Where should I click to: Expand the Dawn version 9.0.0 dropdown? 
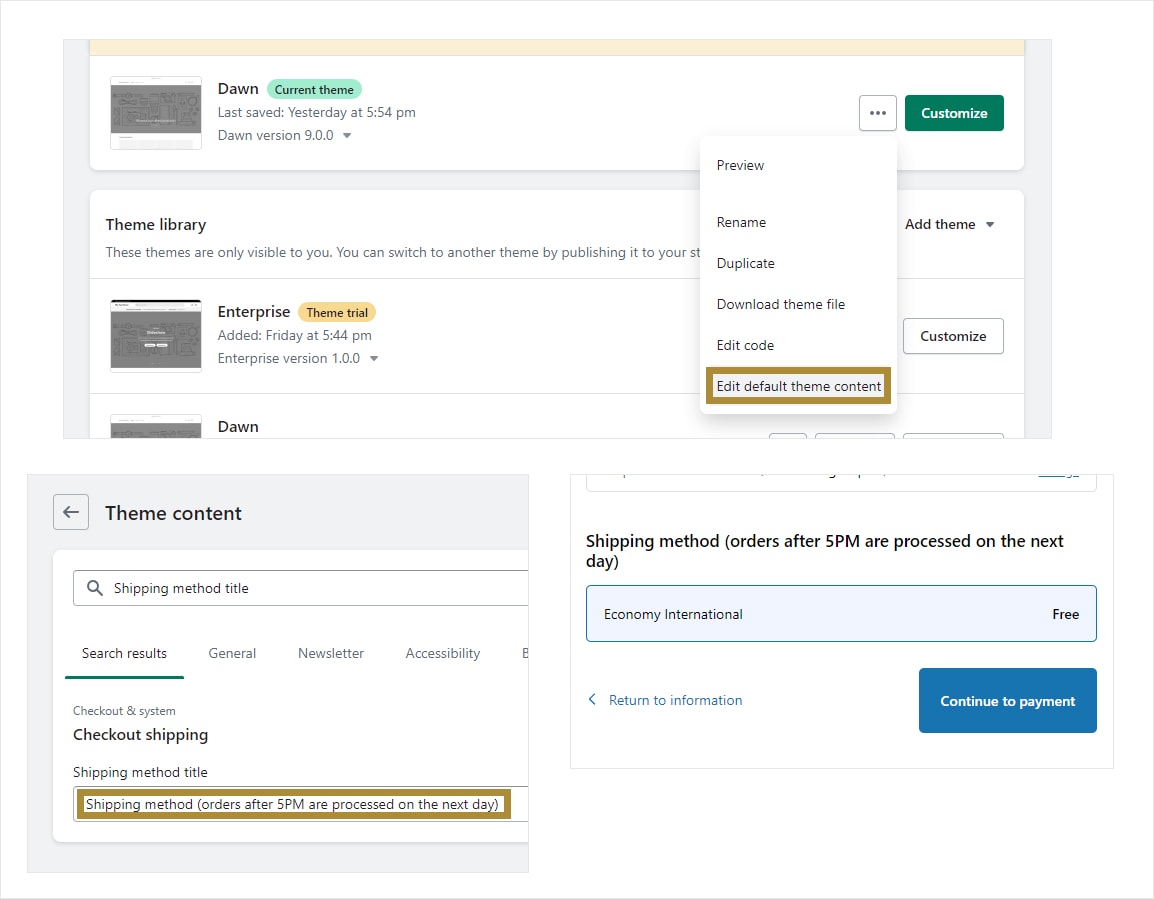click(x=347, y=136)
